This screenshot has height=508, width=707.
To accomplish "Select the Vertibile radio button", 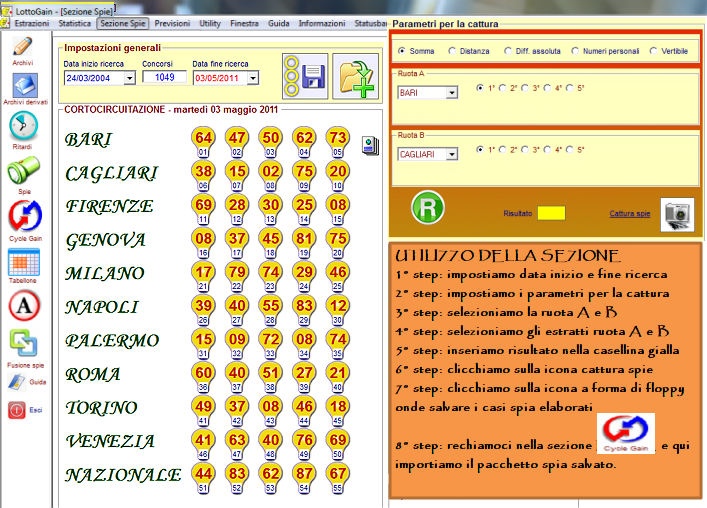I will 653,50.
